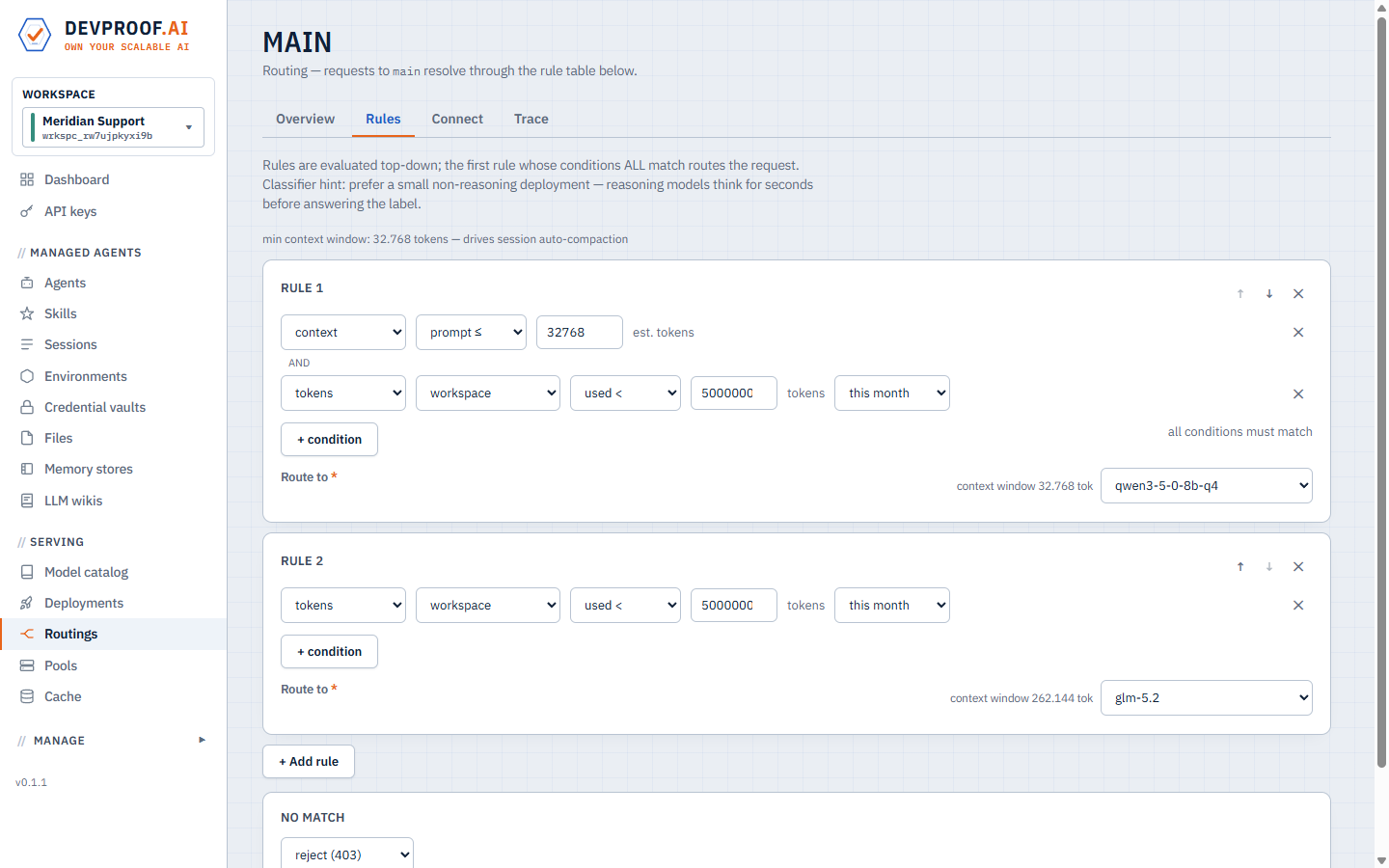
Task: Open Dashboard from the sidebar
Action: click(113, 179)
